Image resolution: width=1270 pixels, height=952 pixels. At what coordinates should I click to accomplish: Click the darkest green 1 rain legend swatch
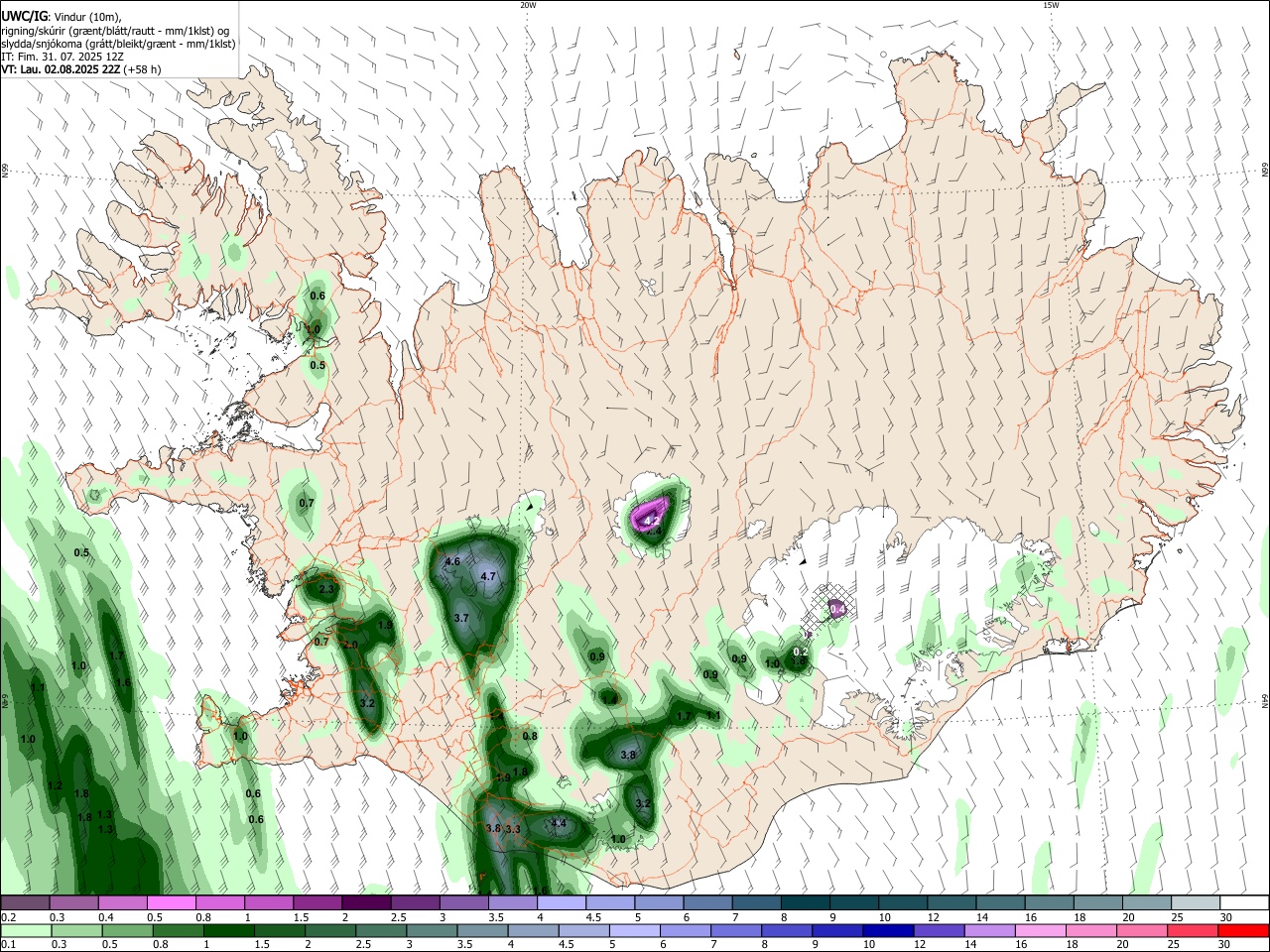pyautogui.click(x=228, y=930)
